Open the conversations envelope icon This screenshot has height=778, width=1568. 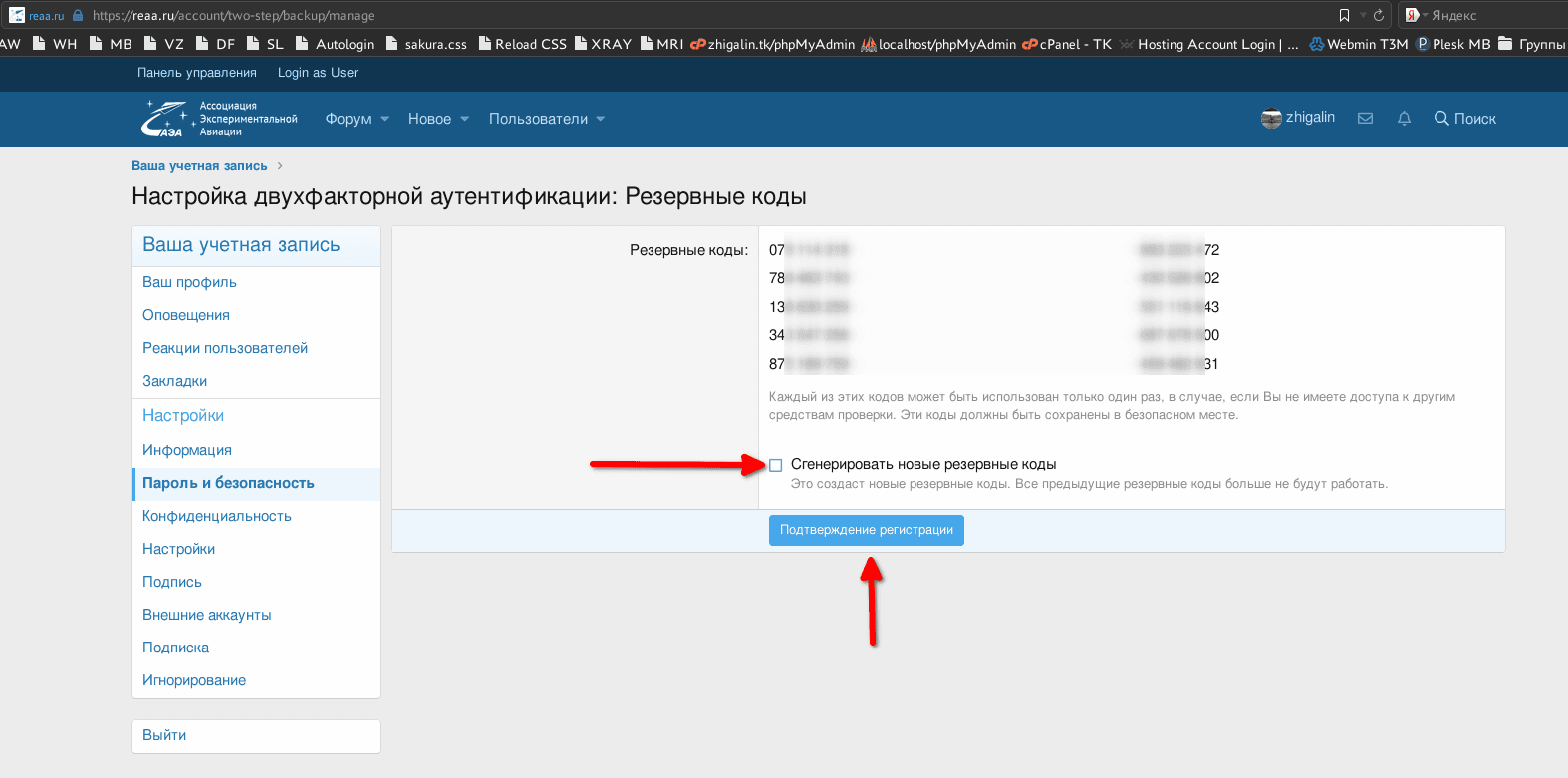click(x=1366, y=119)
